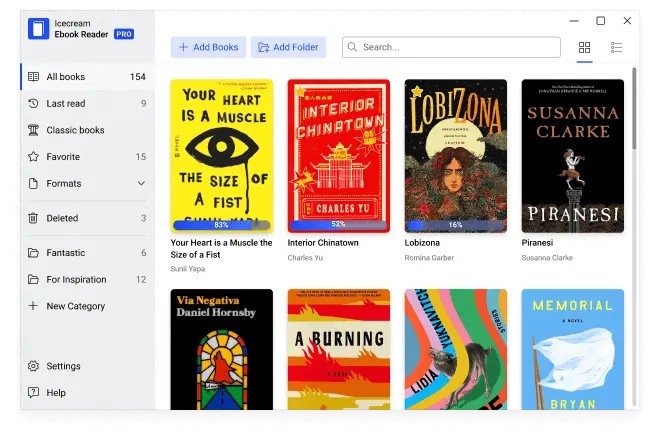Image resolution: width=660 pixels, height=440 pixels.
Task: Select the For Inspiration category
Action: click(x=88, y=279)
